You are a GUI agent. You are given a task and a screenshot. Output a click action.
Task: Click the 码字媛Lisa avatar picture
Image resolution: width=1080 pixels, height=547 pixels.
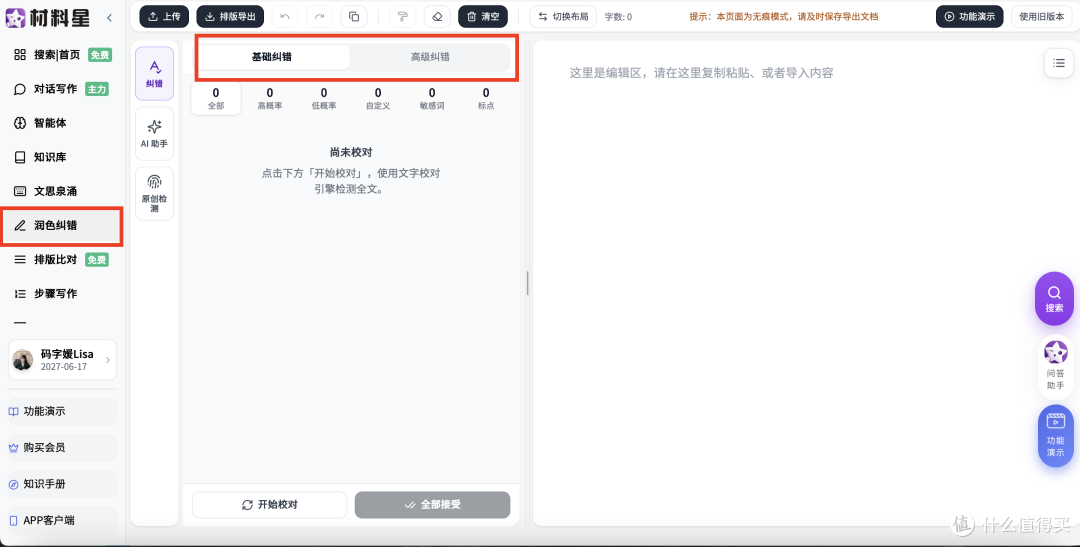(x=23, y=360)
